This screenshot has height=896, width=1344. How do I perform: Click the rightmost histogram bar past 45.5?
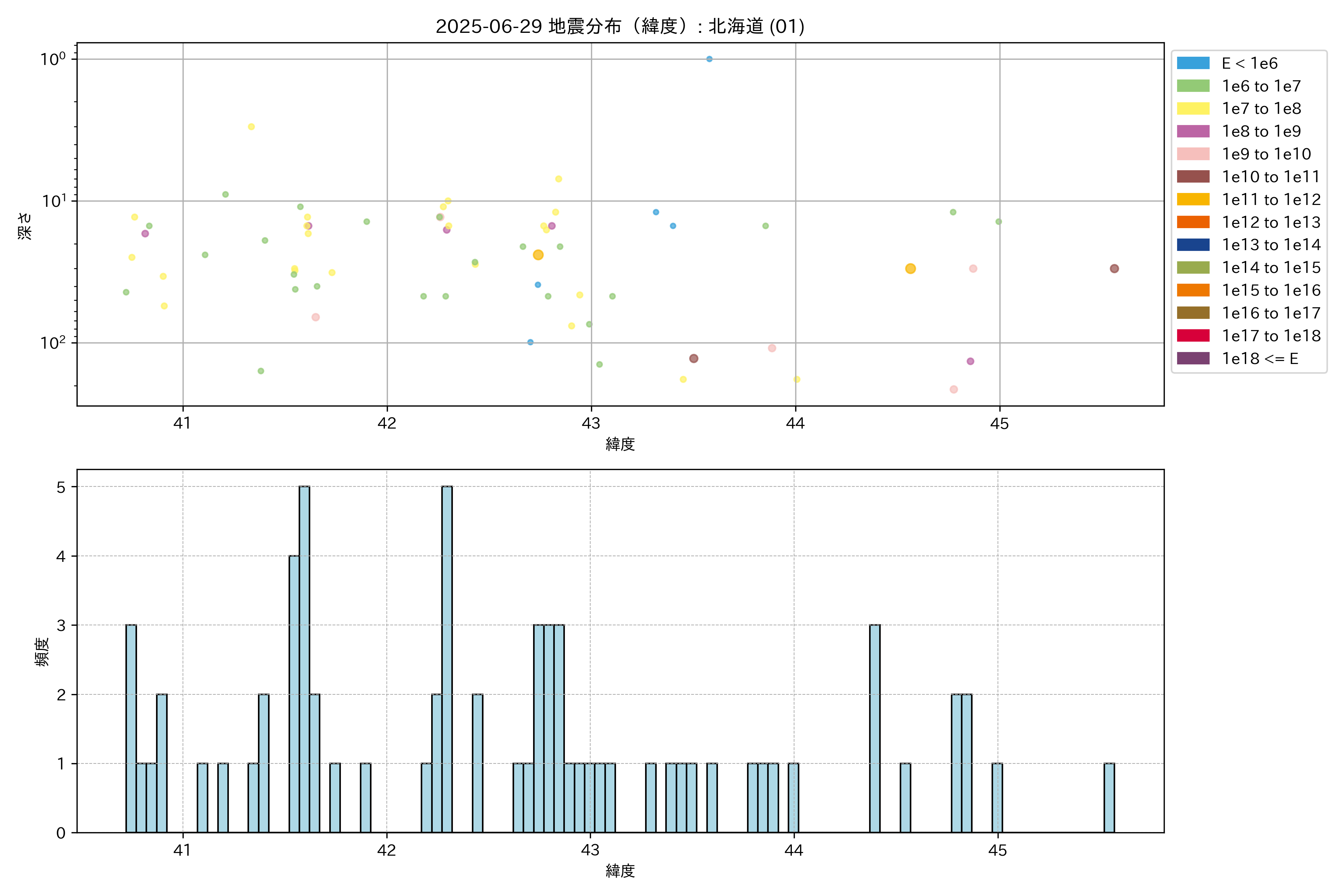pyautogui.click(x=1109, y=798)
